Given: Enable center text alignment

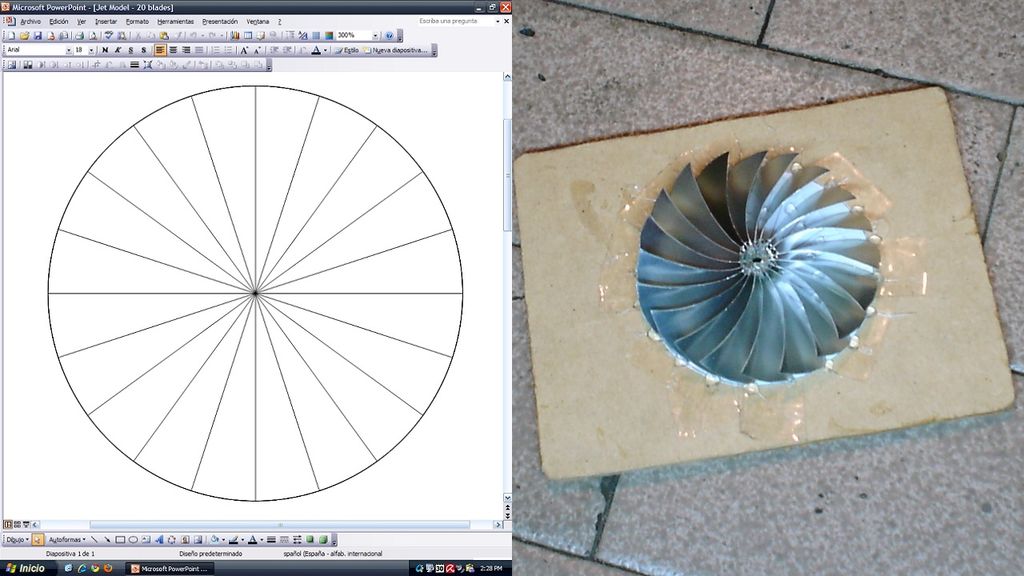Looking at the screenshot, I should pos(173,50).
